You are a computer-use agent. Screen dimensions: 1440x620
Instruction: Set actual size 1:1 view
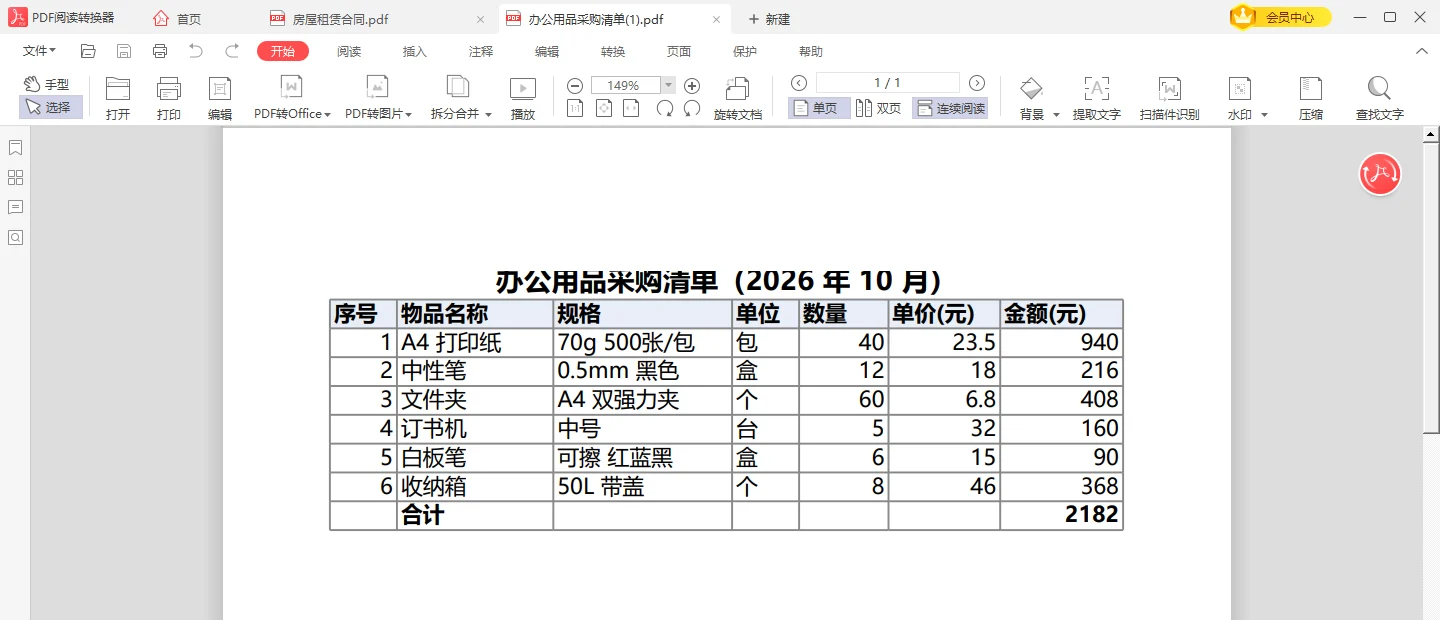click(575, 108)
